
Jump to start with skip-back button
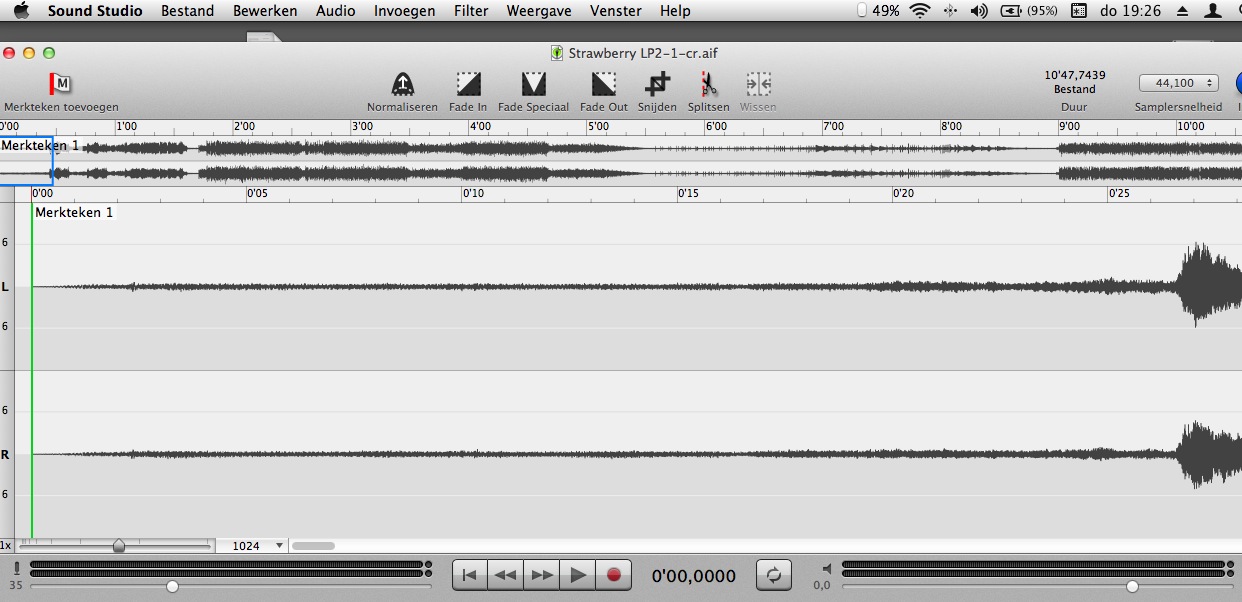pos(470,575)
